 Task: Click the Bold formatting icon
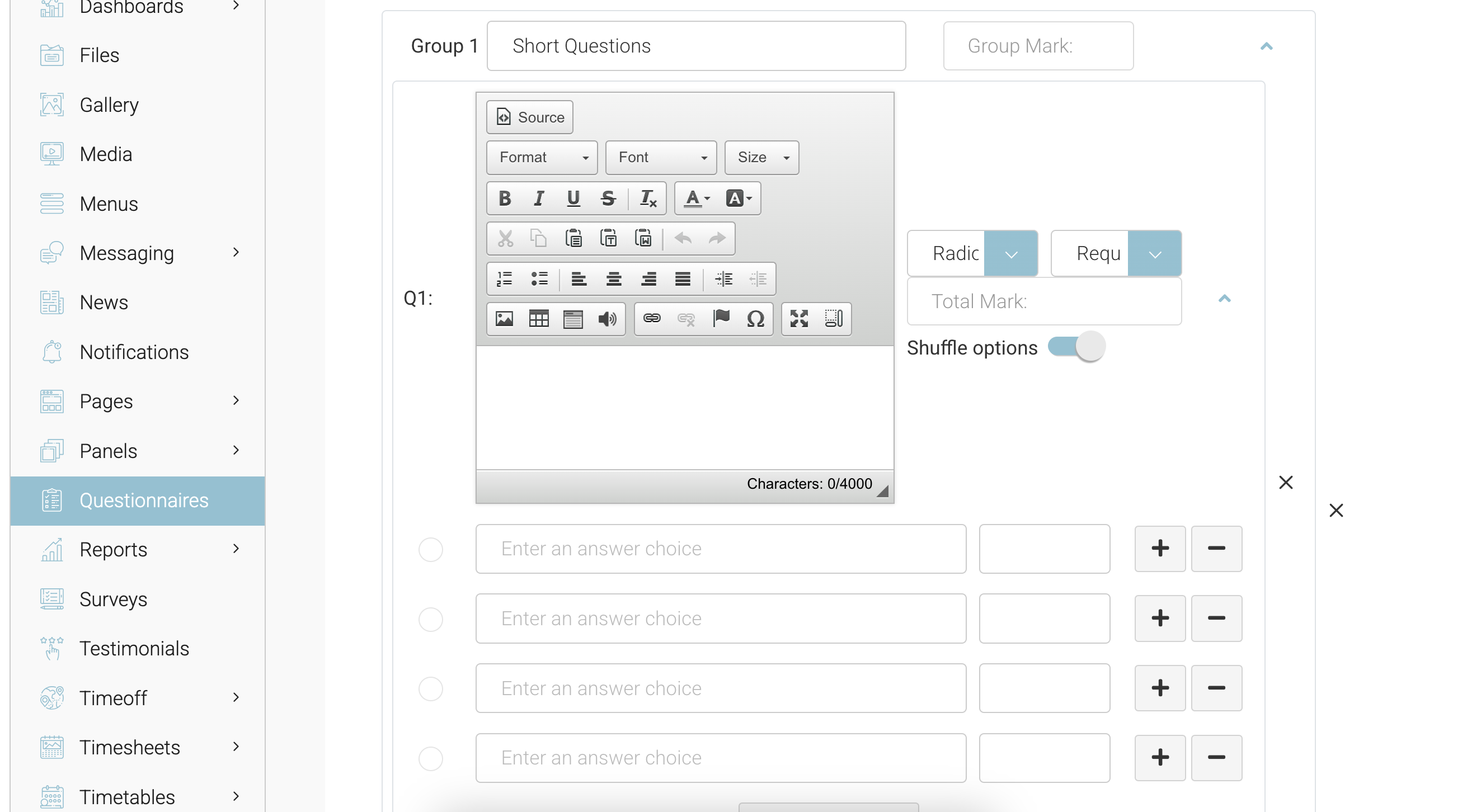504,198
